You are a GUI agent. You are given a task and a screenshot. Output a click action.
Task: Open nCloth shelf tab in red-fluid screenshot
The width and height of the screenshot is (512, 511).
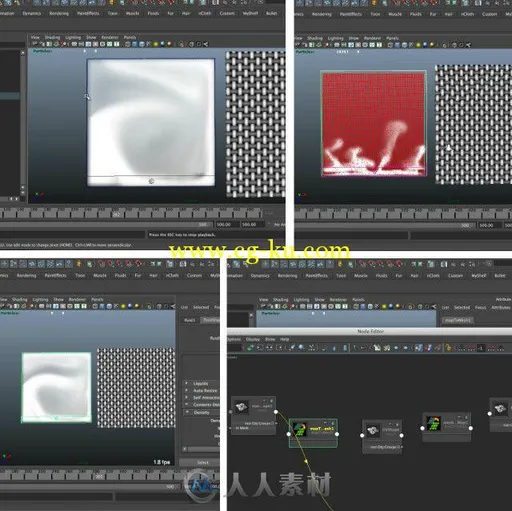coord(467,14)
